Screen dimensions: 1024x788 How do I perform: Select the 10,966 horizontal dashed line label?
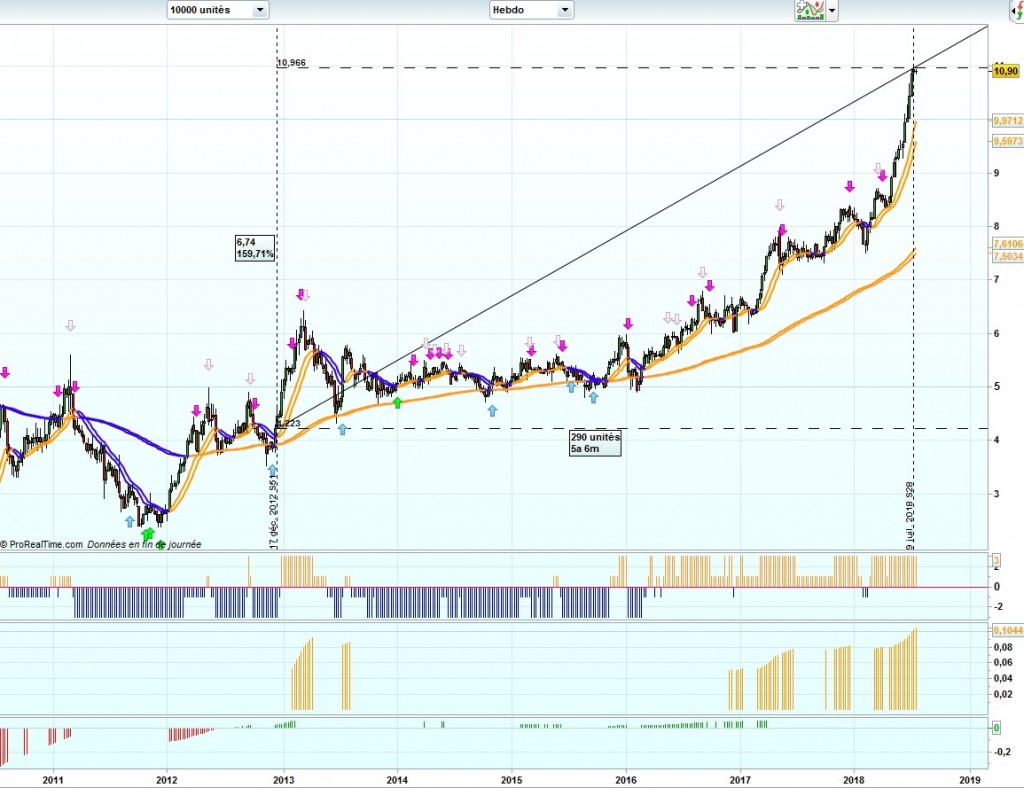tap(291, 63)
